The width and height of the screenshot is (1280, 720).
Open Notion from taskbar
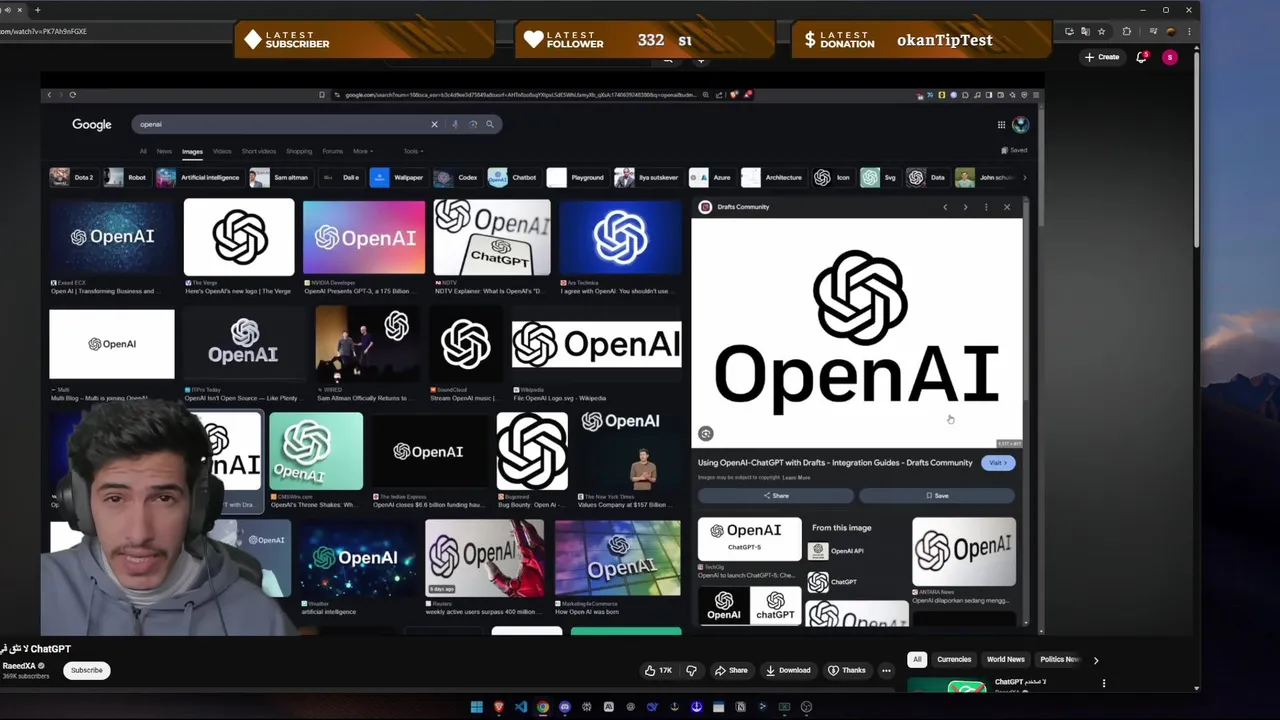[740, 707]
